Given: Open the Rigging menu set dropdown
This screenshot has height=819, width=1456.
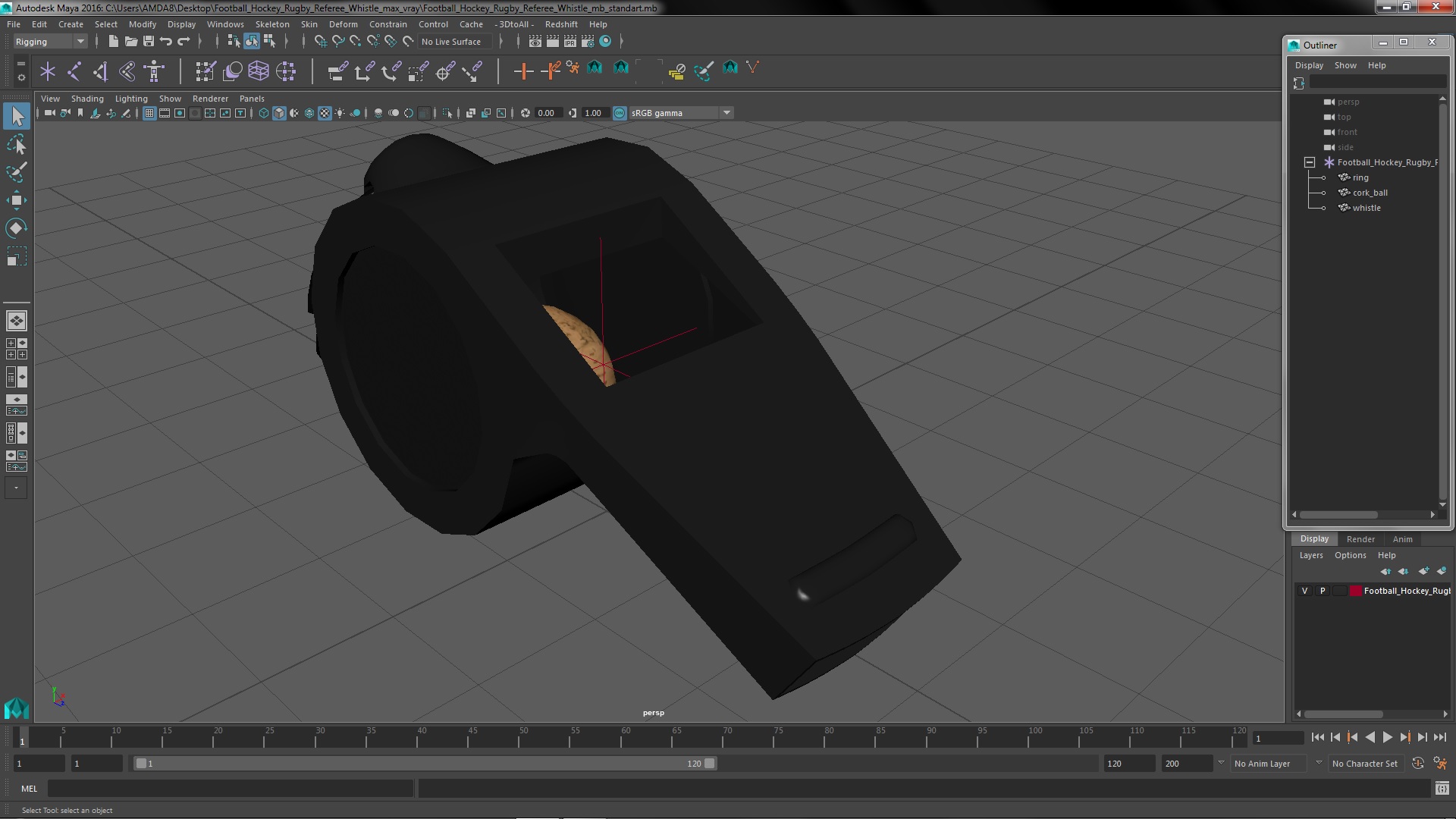Looking at the screenshot, I should [x=49, y=42].
